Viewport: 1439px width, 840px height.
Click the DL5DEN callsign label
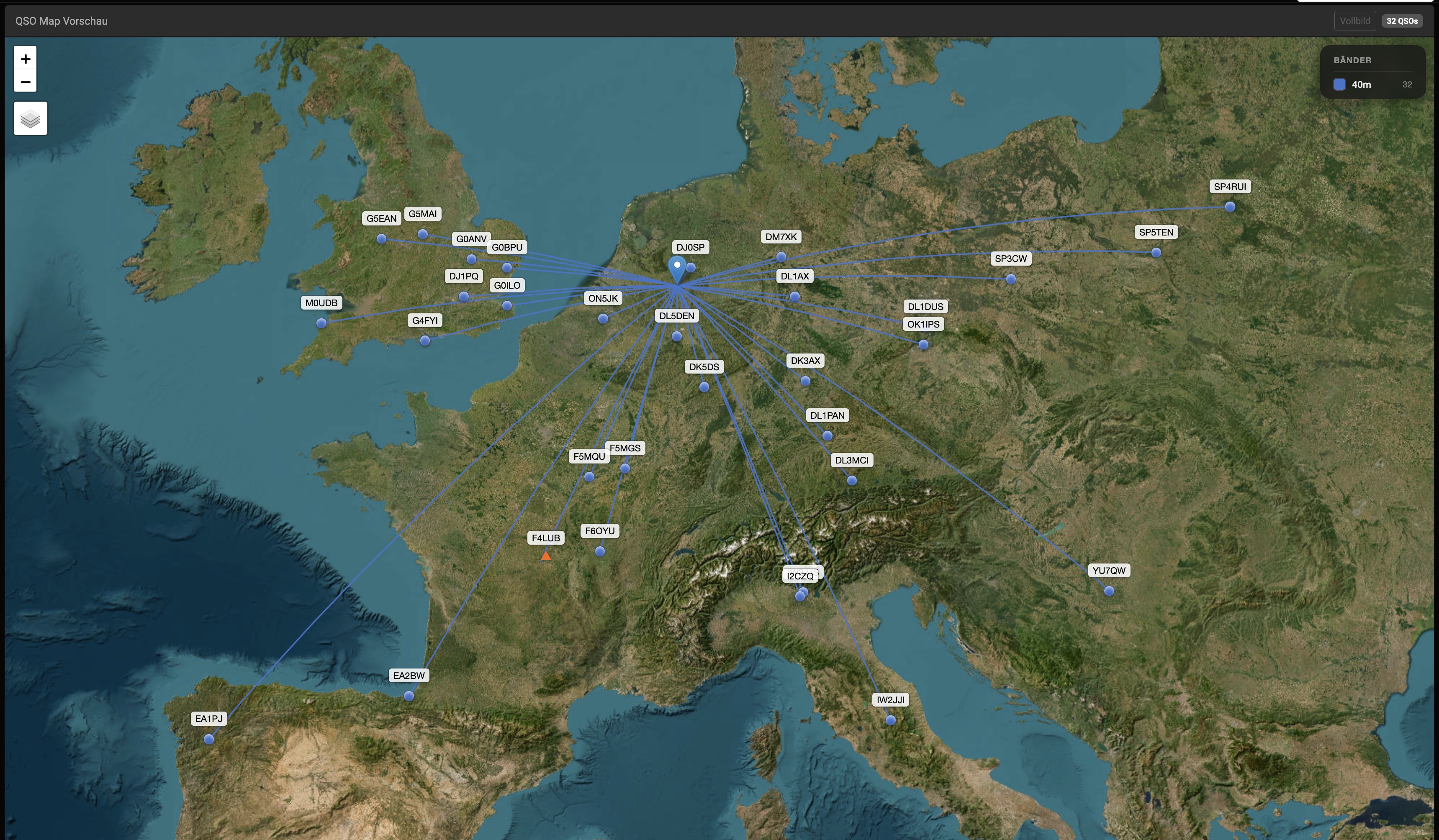click(677, 316)
